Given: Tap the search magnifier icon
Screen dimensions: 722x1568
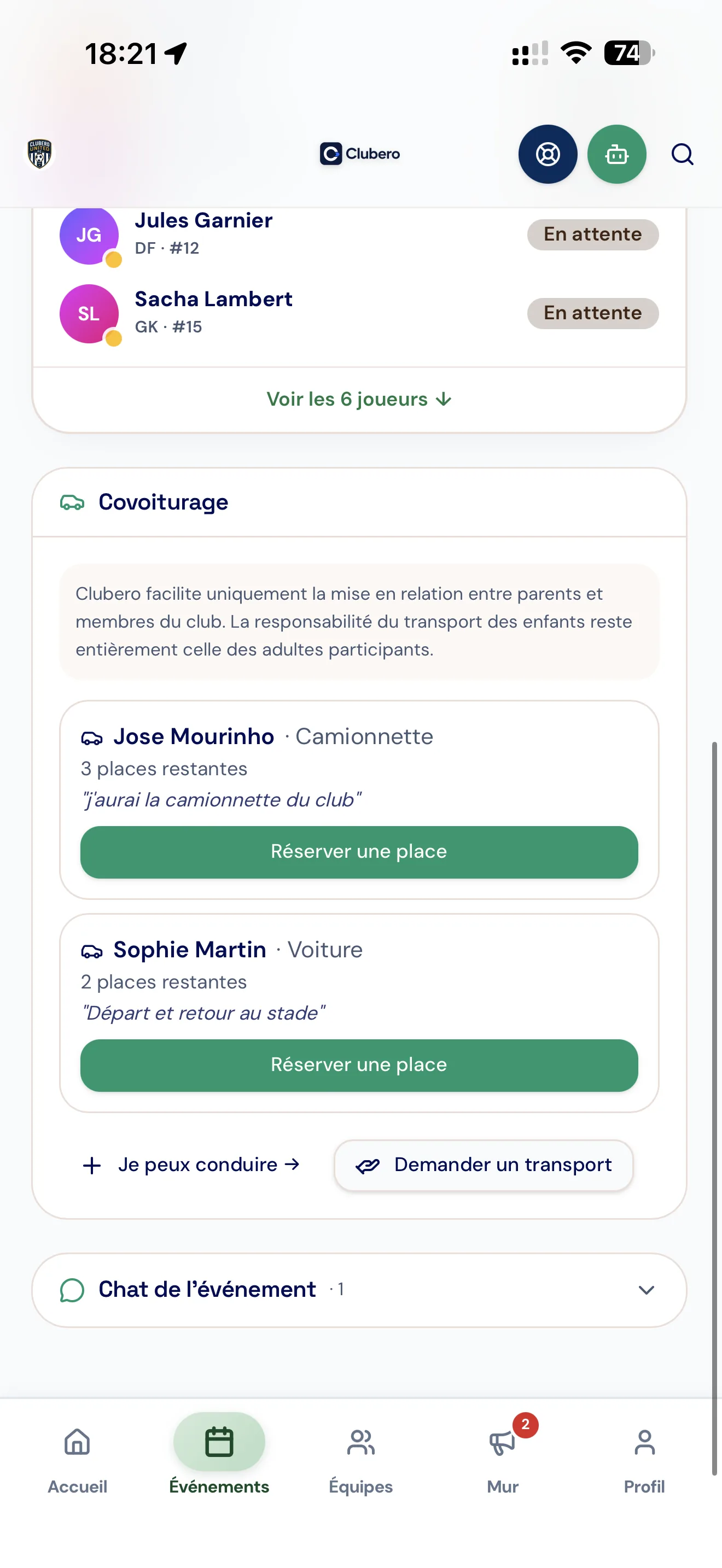Looking at the screenshot, I should click(682, 154).
